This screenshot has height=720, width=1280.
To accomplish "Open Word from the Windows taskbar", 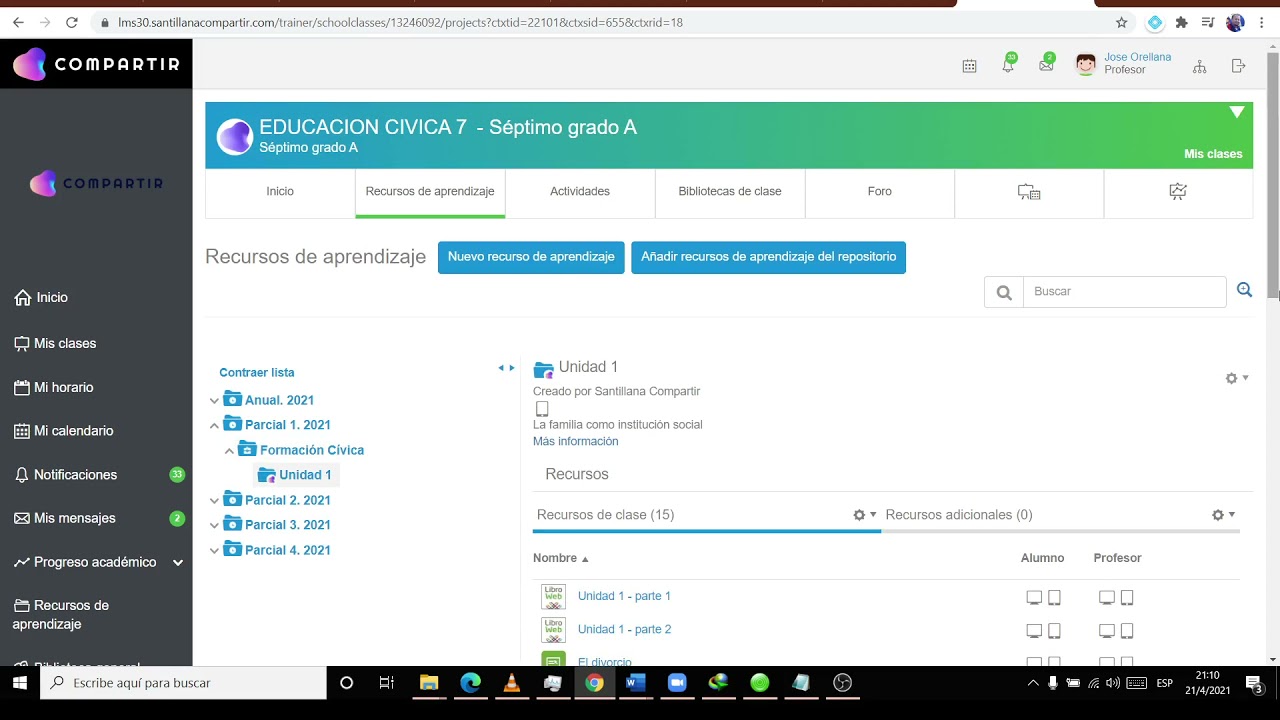I will (635, 683).
